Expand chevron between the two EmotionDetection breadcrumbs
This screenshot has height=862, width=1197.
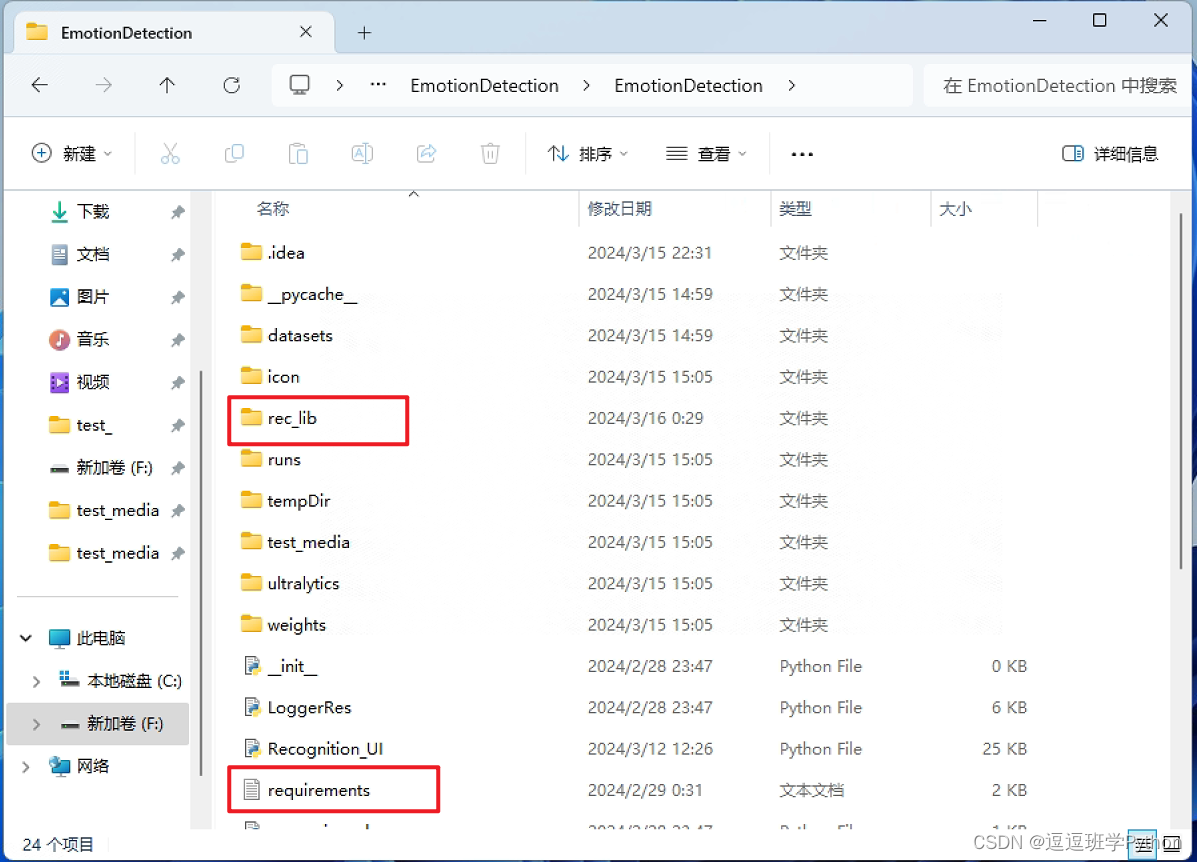[586, 86]
